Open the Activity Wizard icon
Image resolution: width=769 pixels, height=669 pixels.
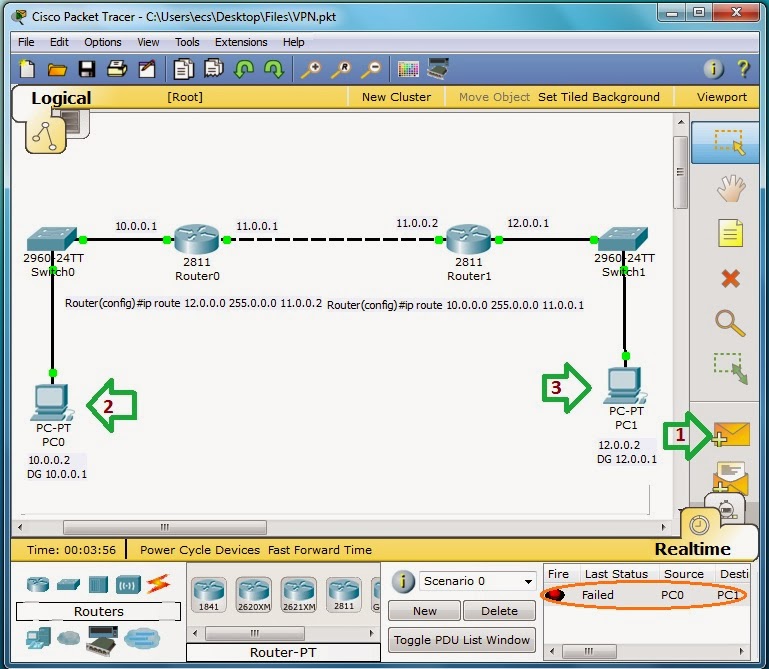(147, 69)
